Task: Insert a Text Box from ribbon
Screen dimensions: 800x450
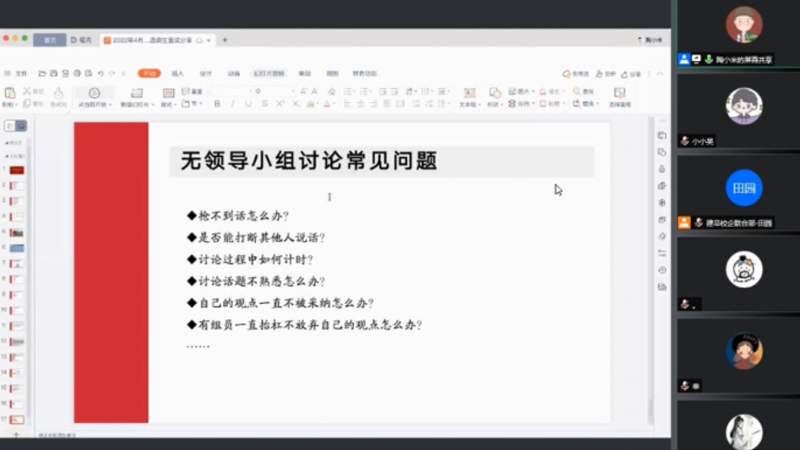Action: click(469, 92)
